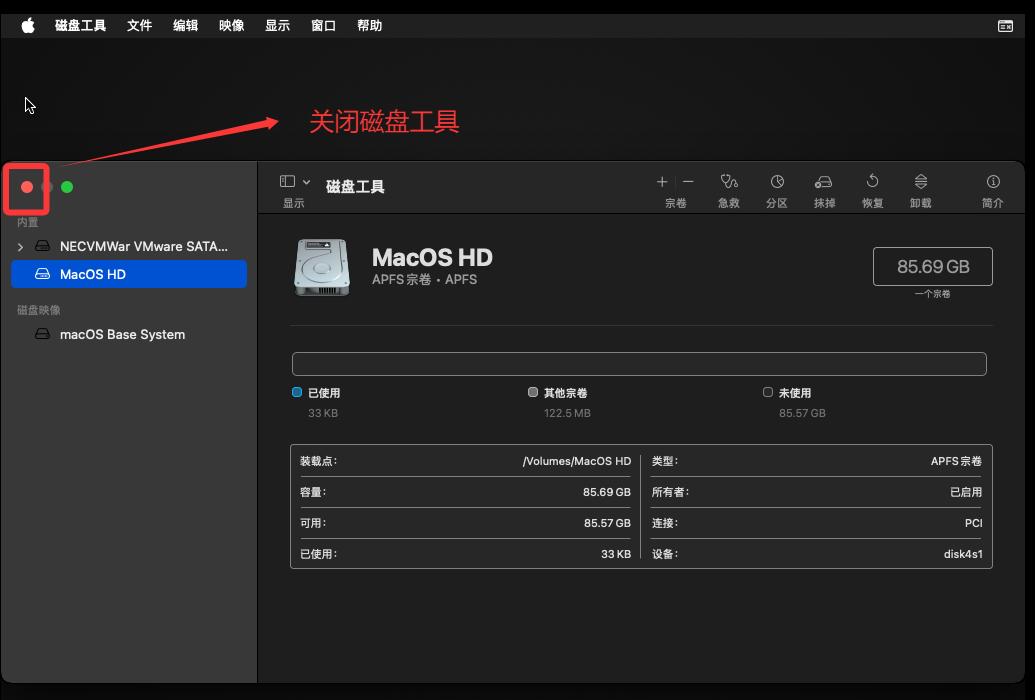Click the 内置 sidebar section header
The image size is (1035, 700).
[x=28, y=223]
